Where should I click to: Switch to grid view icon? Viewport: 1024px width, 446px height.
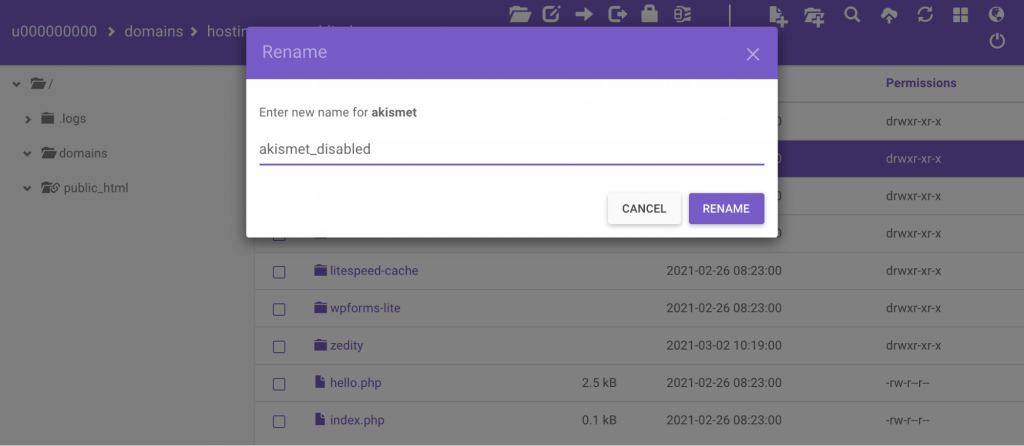(x=960, y=14)
